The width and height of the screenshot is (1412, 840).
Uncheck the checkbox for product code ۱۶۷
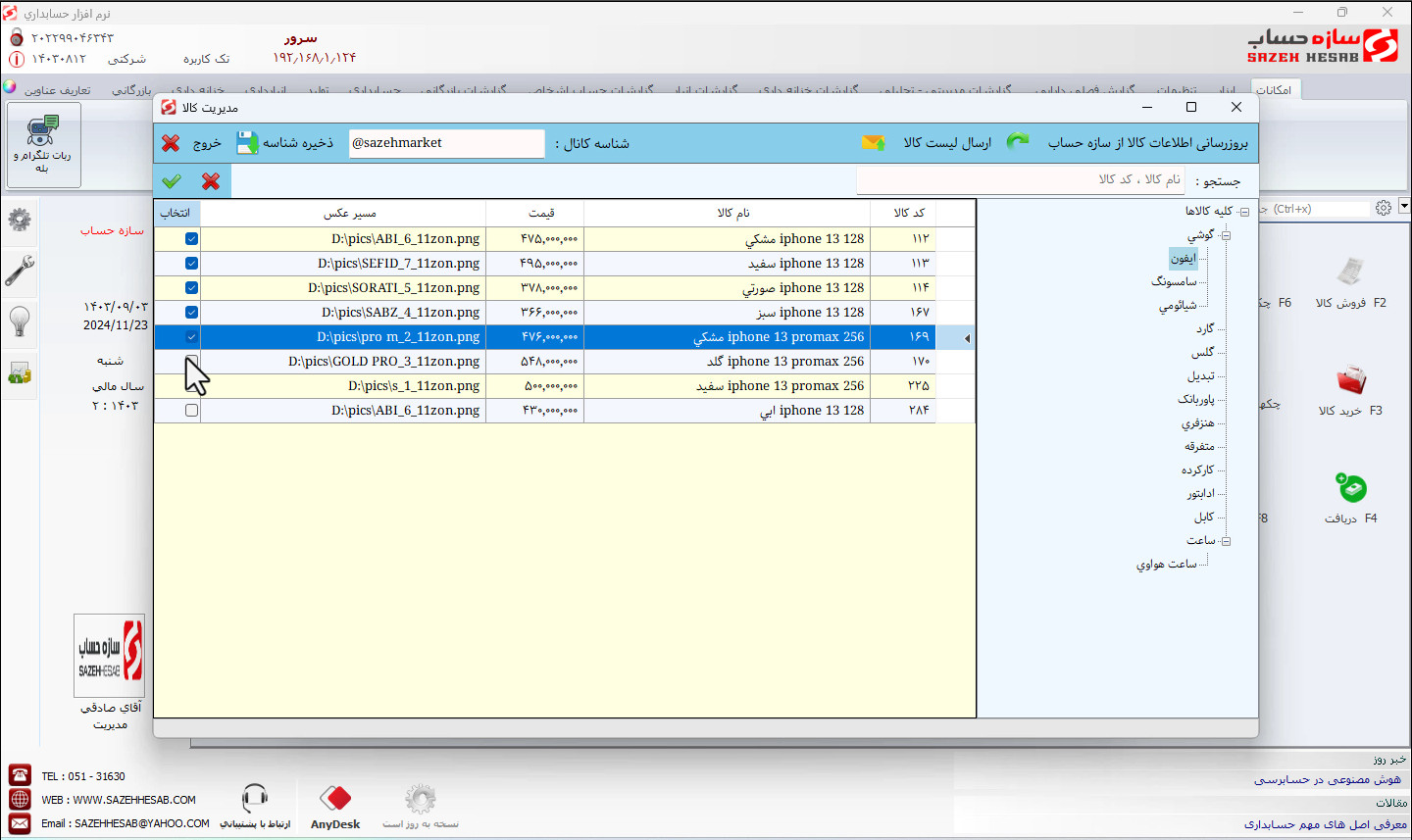(191, 313)
